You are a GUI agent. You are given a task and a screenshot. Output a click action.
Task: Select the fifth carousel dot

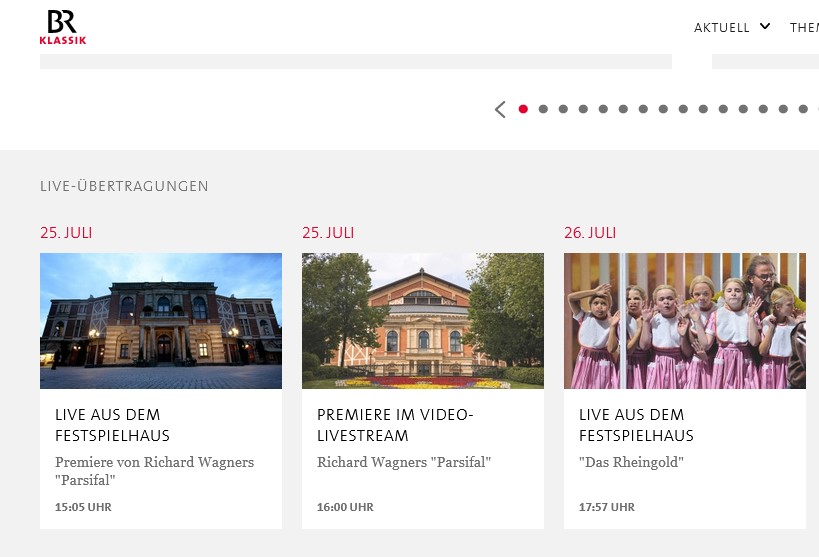click(x=603, y=109)
